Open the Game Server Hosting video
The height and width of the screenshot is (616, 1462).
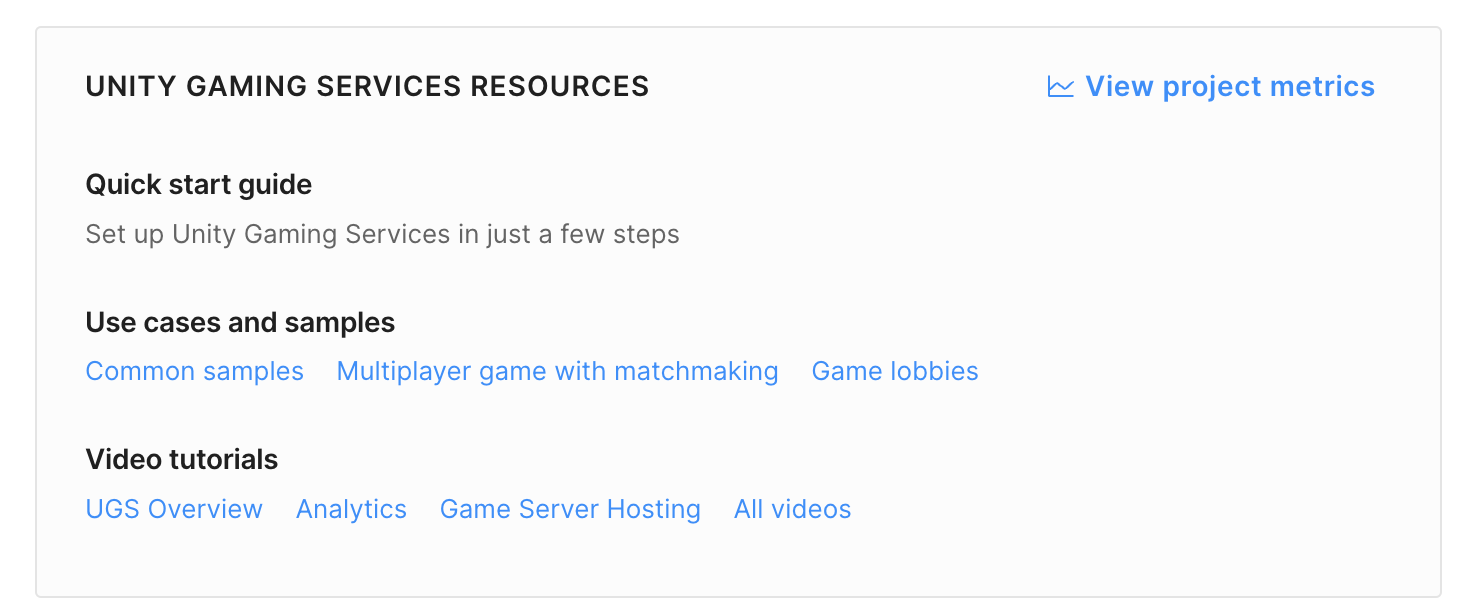click(x=570, y=509)
